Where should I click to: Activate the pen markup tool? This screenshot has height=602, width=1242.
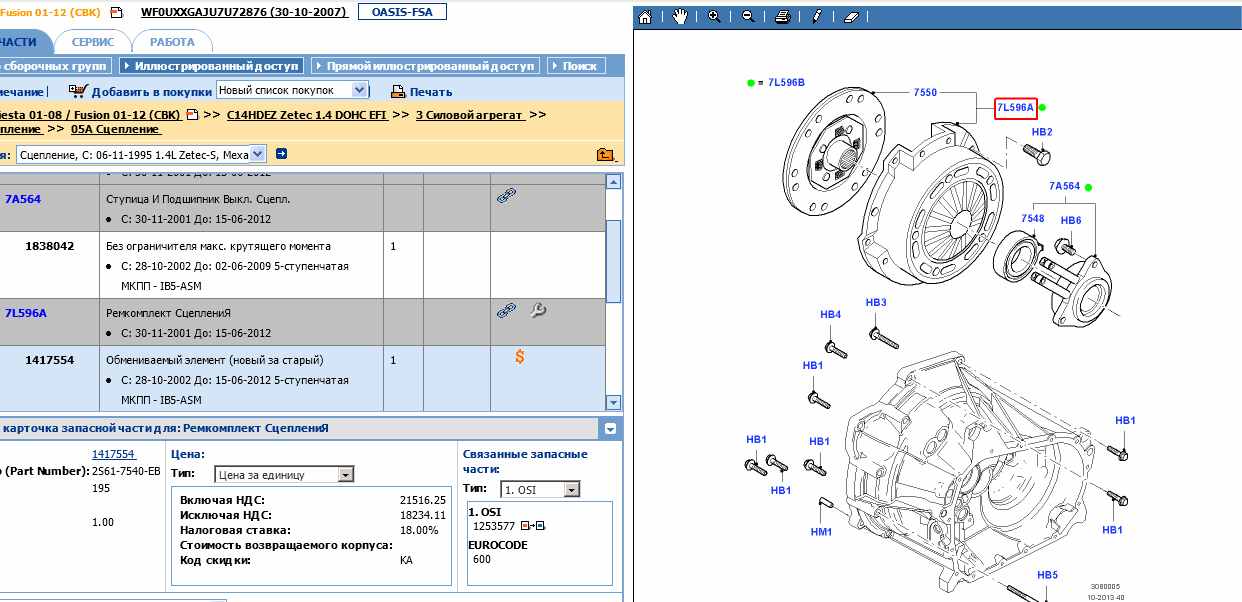click(817, 17)
